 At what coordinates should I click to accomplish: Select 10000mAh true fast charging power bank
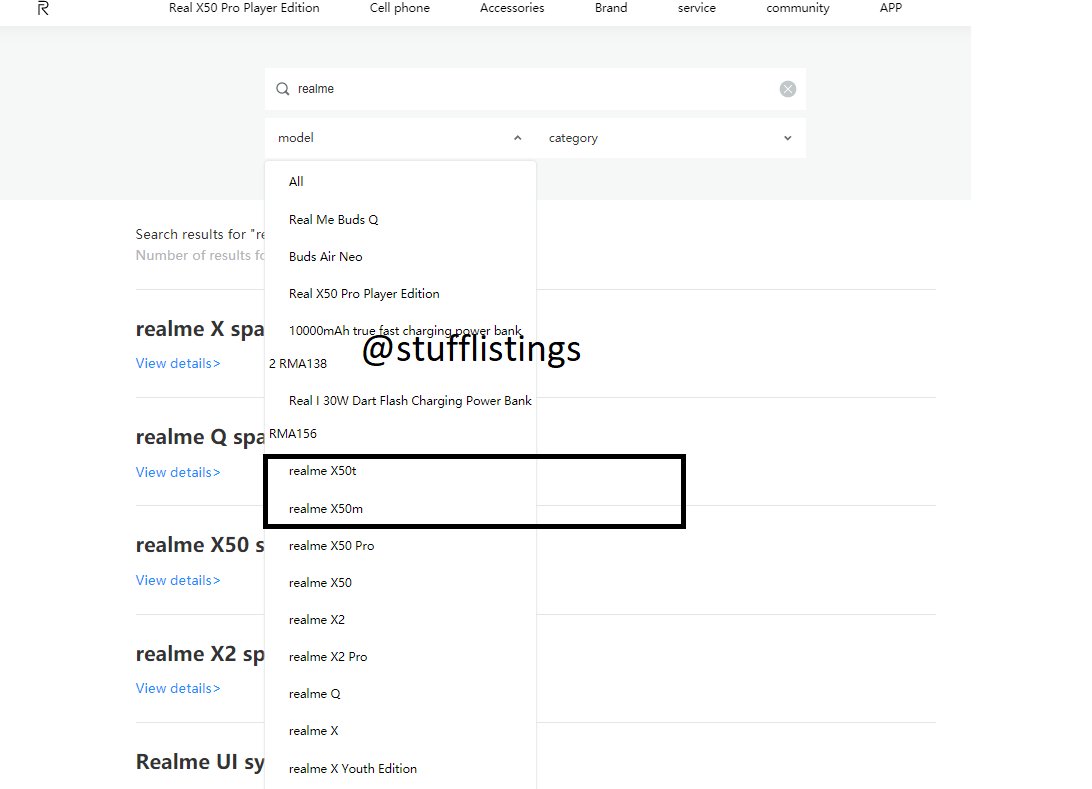click(x=405, y=331)
